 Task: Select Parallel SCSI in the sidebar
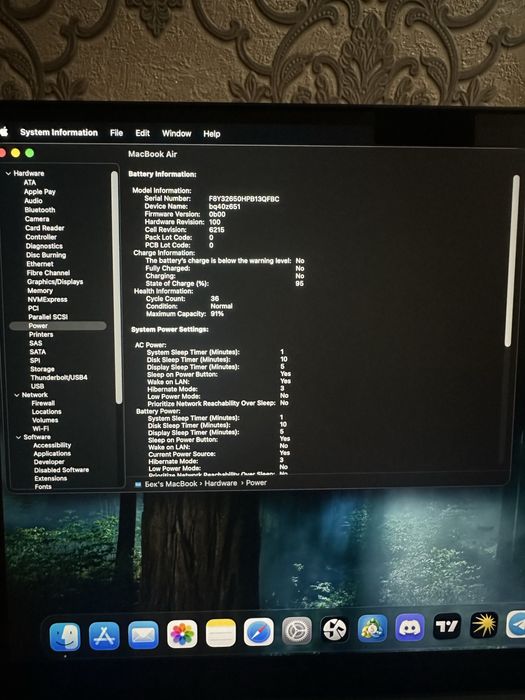point(48,317)
